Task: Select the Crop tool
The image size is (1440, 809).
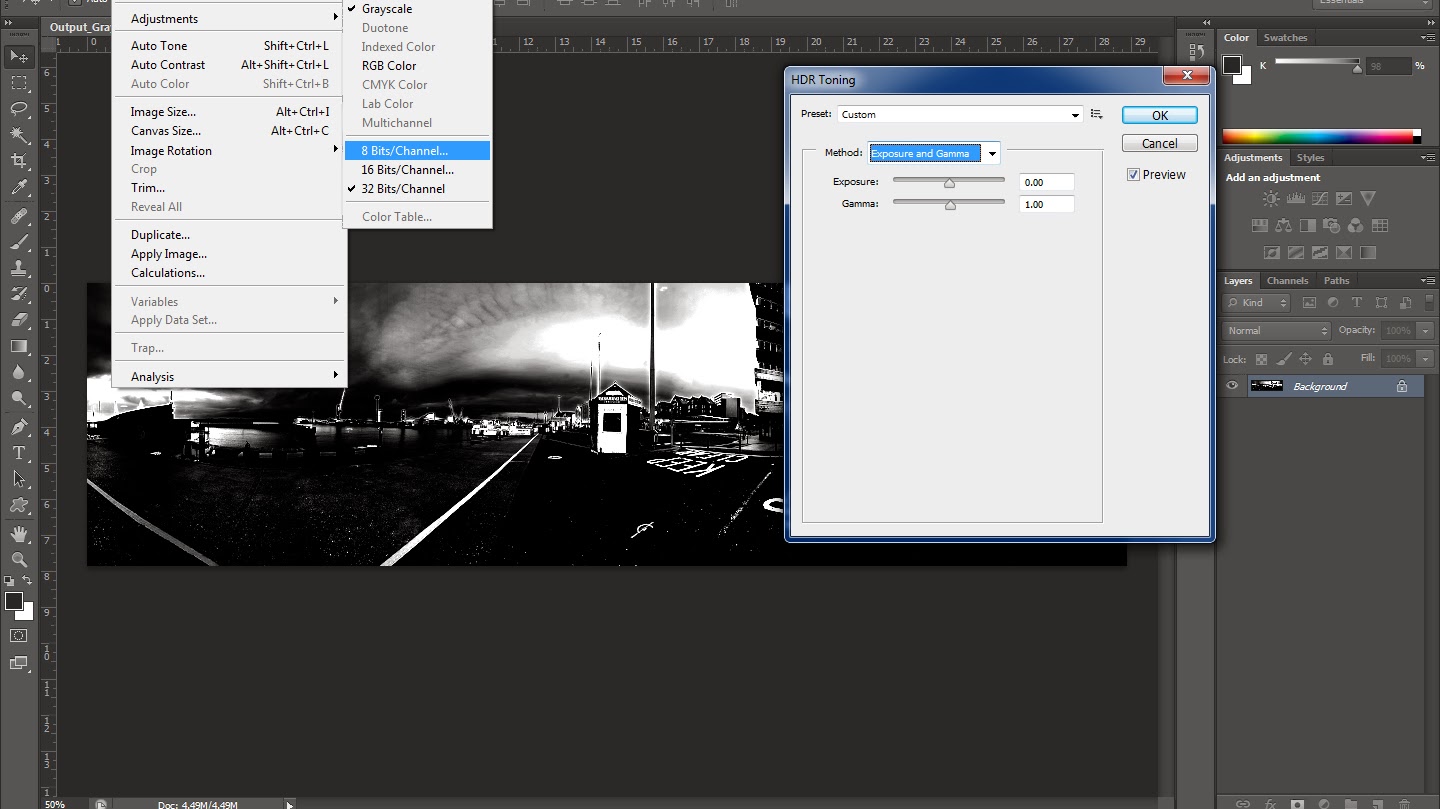Action: coord(19,161)
